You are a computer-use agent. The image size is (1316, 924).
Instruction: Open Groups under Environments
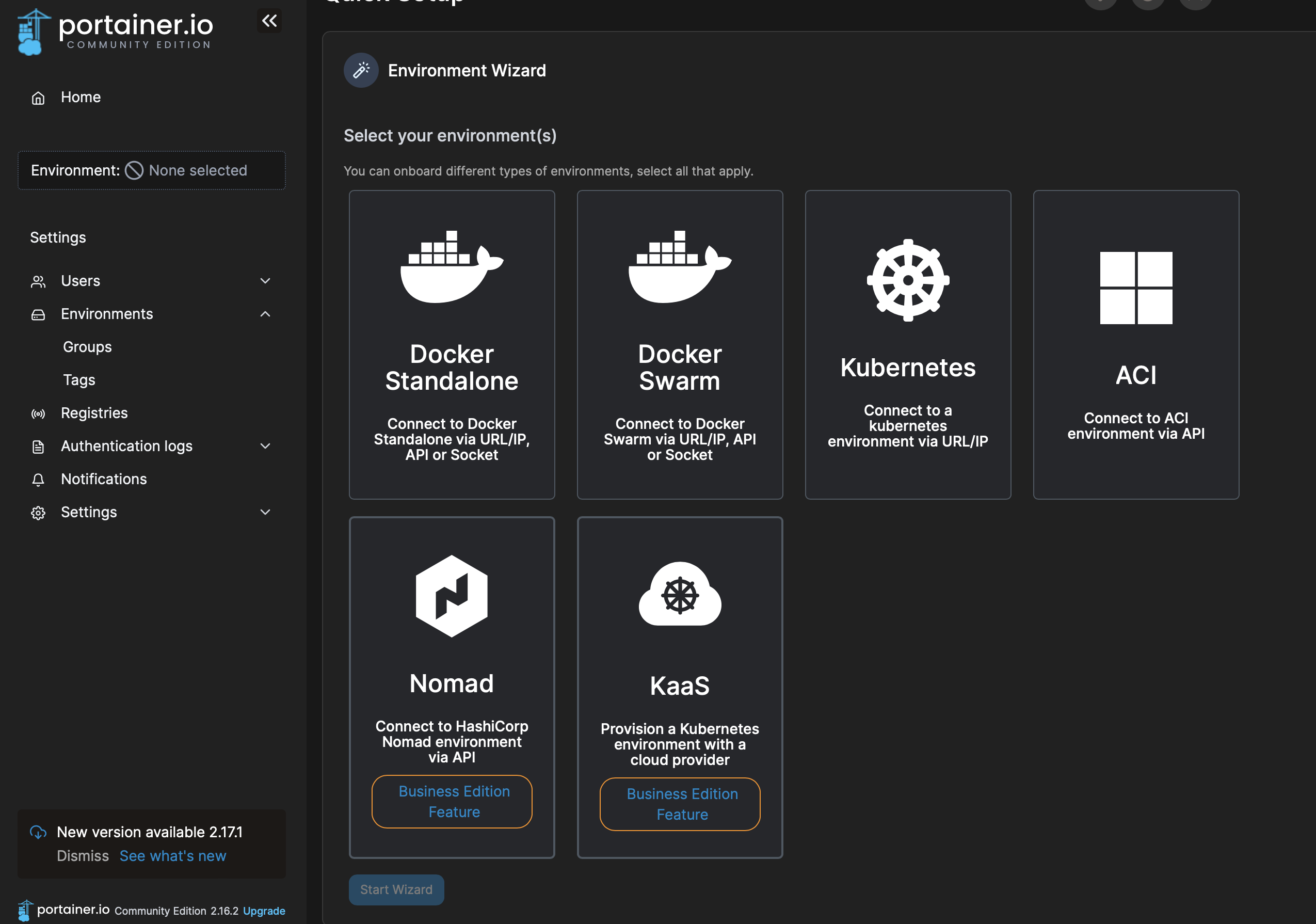click(87, 347)
